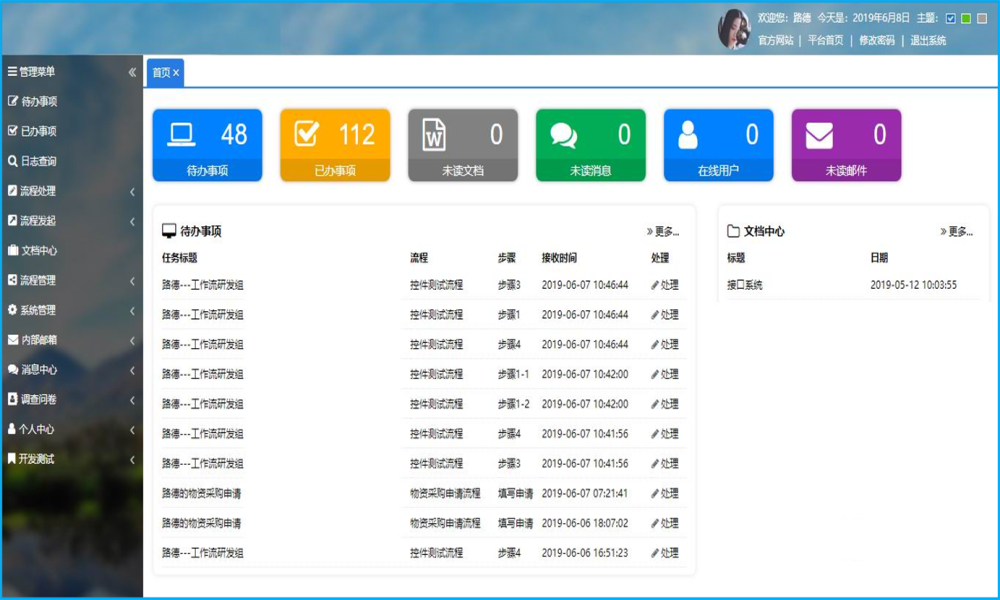Viewport: 1000px width, 600px height.
Task: Click the person icon next to 个人中心
Action: coord(11,428)
